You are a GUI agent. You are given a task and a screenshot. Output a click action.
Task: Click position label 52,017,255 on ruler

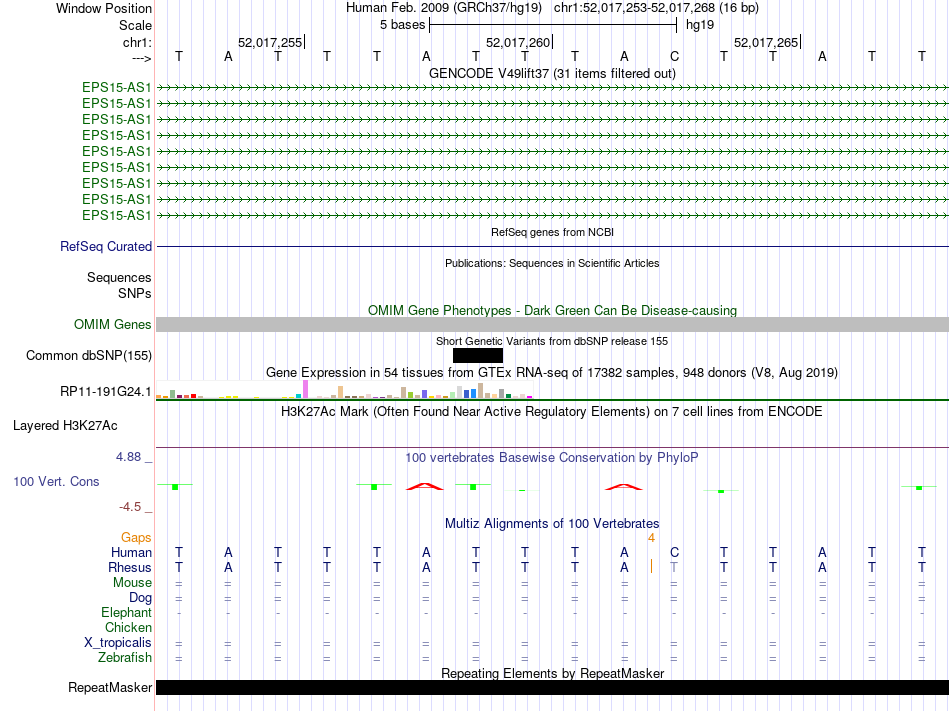[270, 42]
